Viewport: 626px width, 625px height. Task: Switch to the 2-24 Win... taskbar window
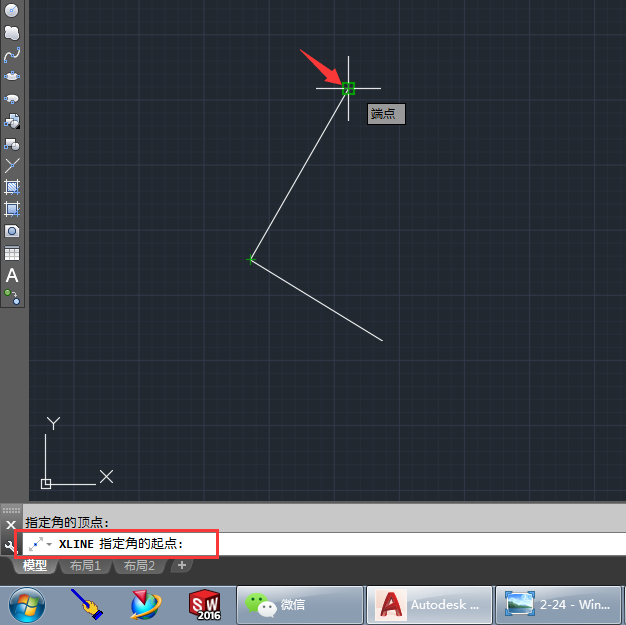click(559, 605)
